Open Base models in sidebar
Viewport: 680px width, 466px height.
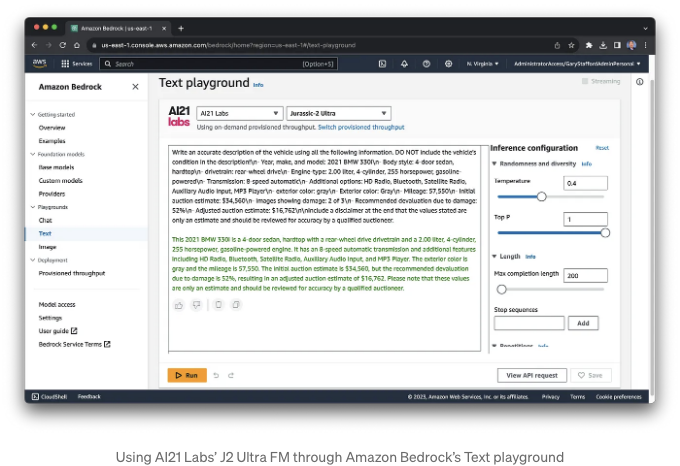(x=56, y=167)
